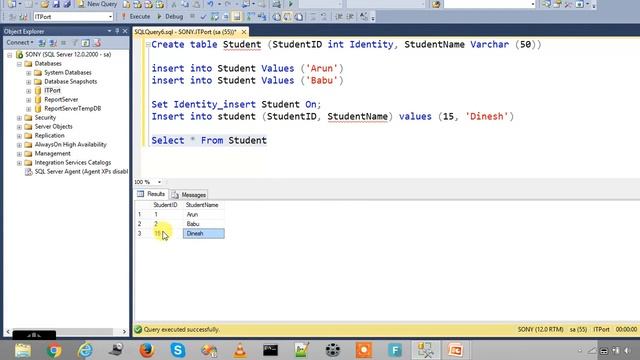640x360 pixels.
Task: Collapse the Databases folder node
Action: click(19, 64)
